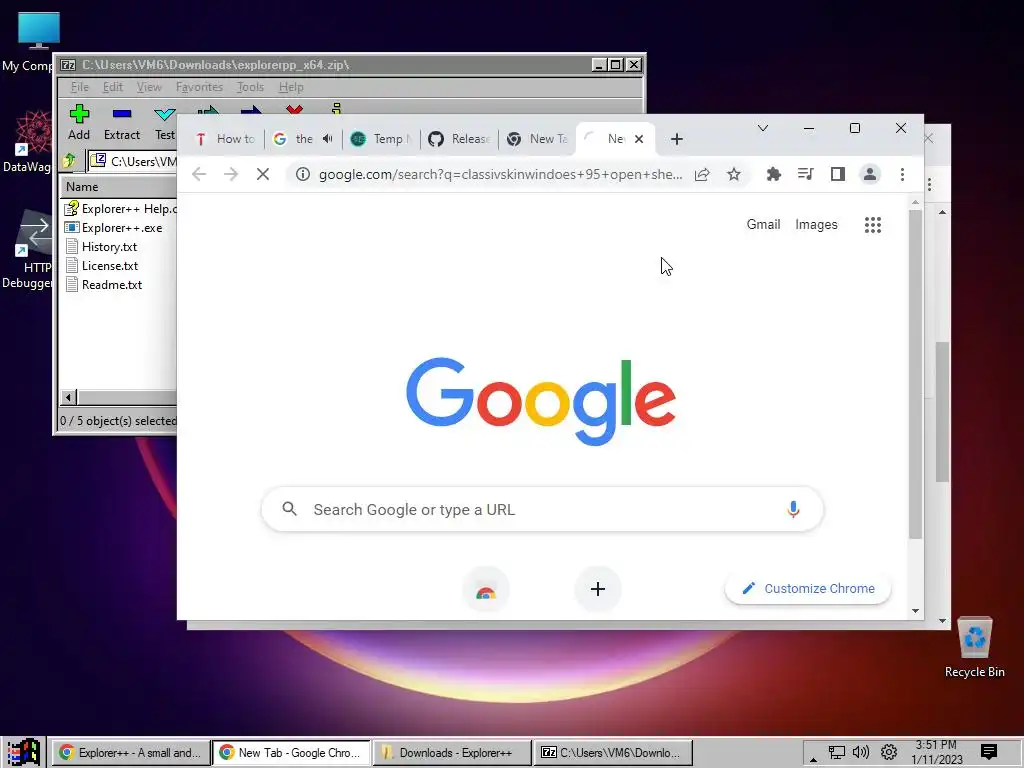1024x768 pixels.
Task: Click the Extract button in 7-Zip toolbar
Action: (121, 122)
